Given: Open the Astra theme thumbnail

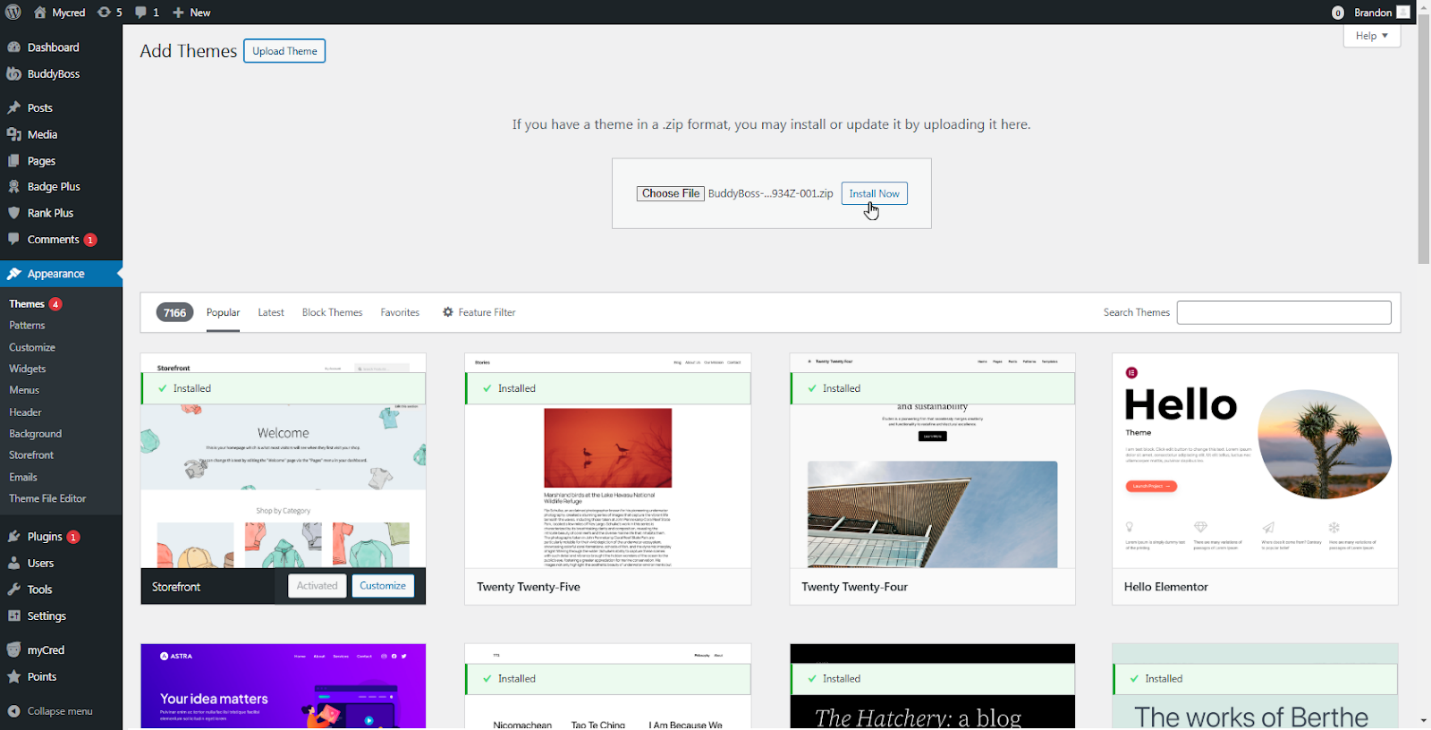Looking at the screenshot, I should [x=283, y=686].
